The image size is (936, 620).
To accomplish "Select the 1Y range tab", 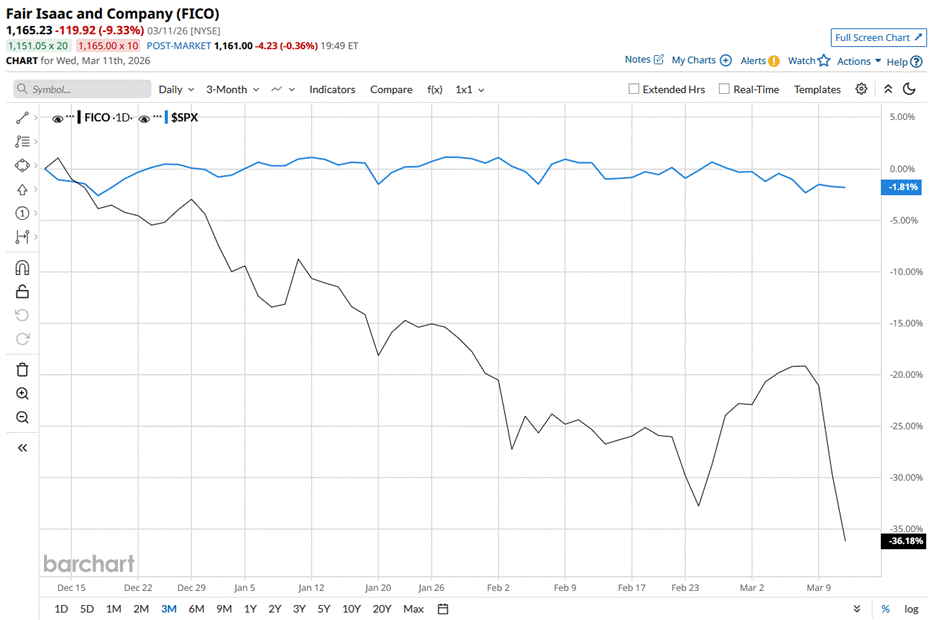I will click(x=250, y=609).
